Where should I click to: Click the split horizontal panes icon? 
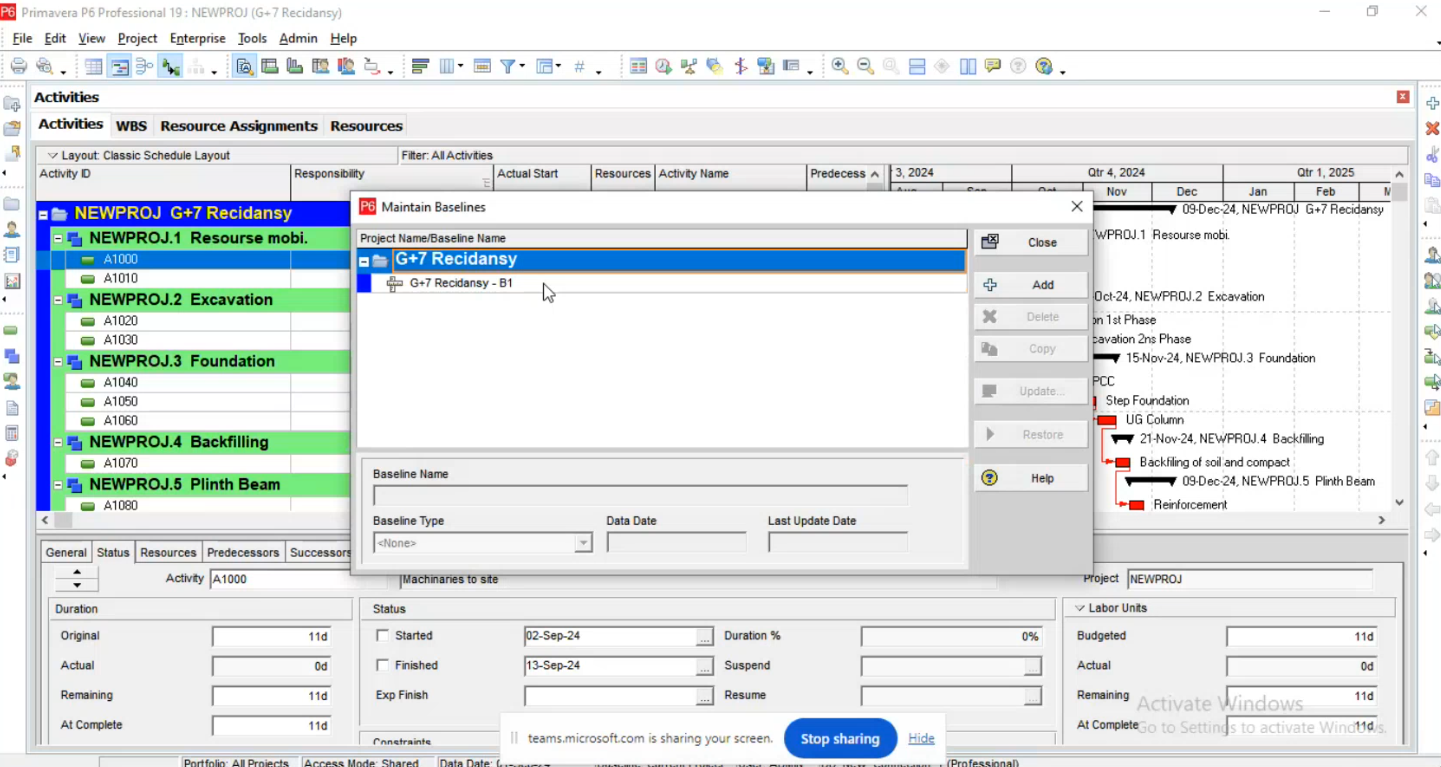coord(917,67)
